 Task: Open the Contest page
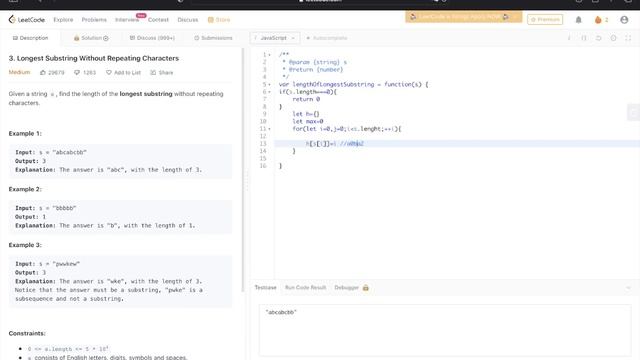click(x=158, y=20)
